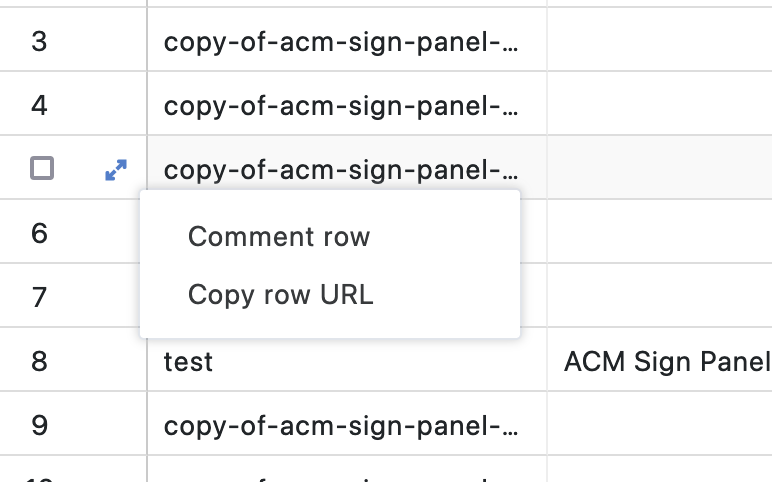
Task: Select row number 4
Action: pyautogui.click(x=40, y=104)
